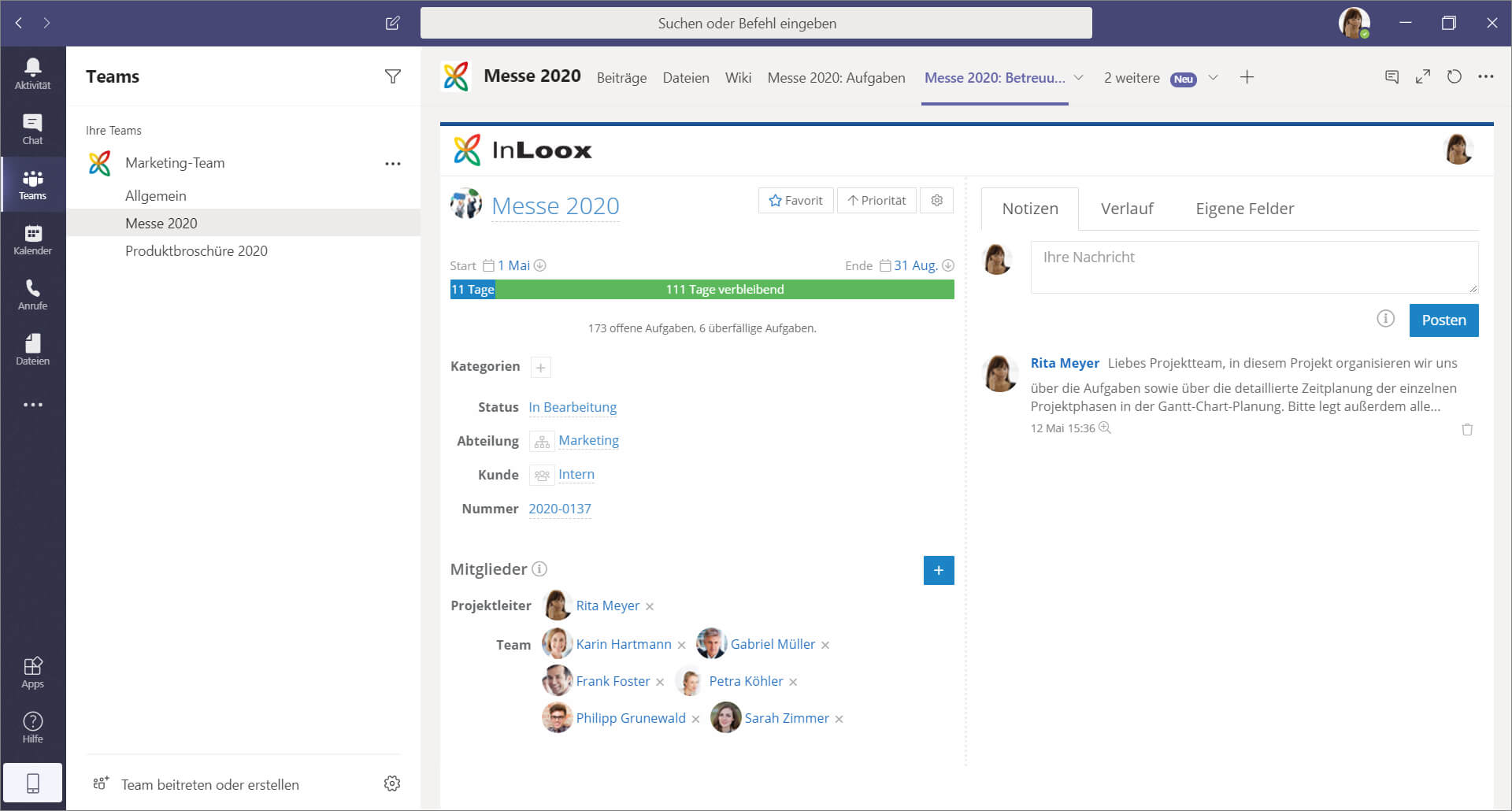Expand the tab to full screen

pyautogui.click(x=1423, y=76)
